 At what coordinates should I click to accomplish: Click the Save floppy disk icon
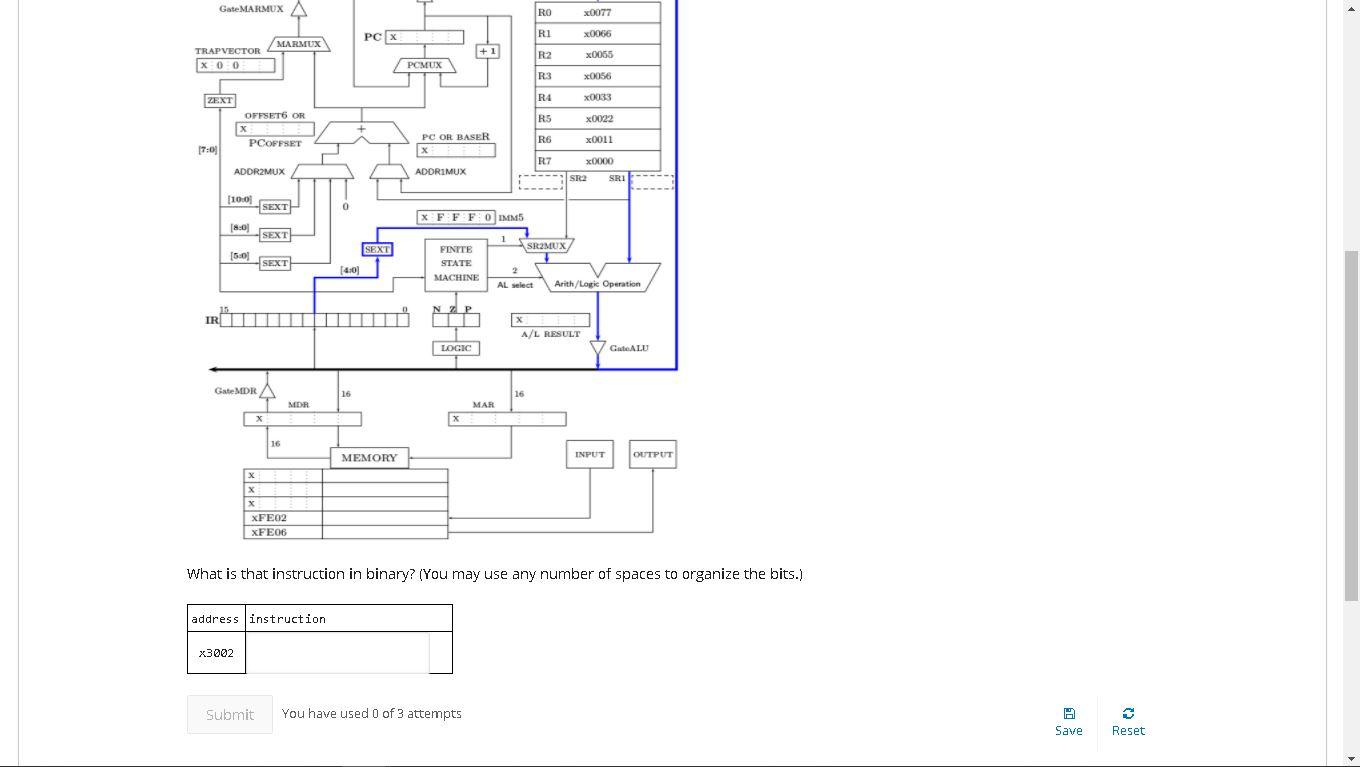(1069, 713)
